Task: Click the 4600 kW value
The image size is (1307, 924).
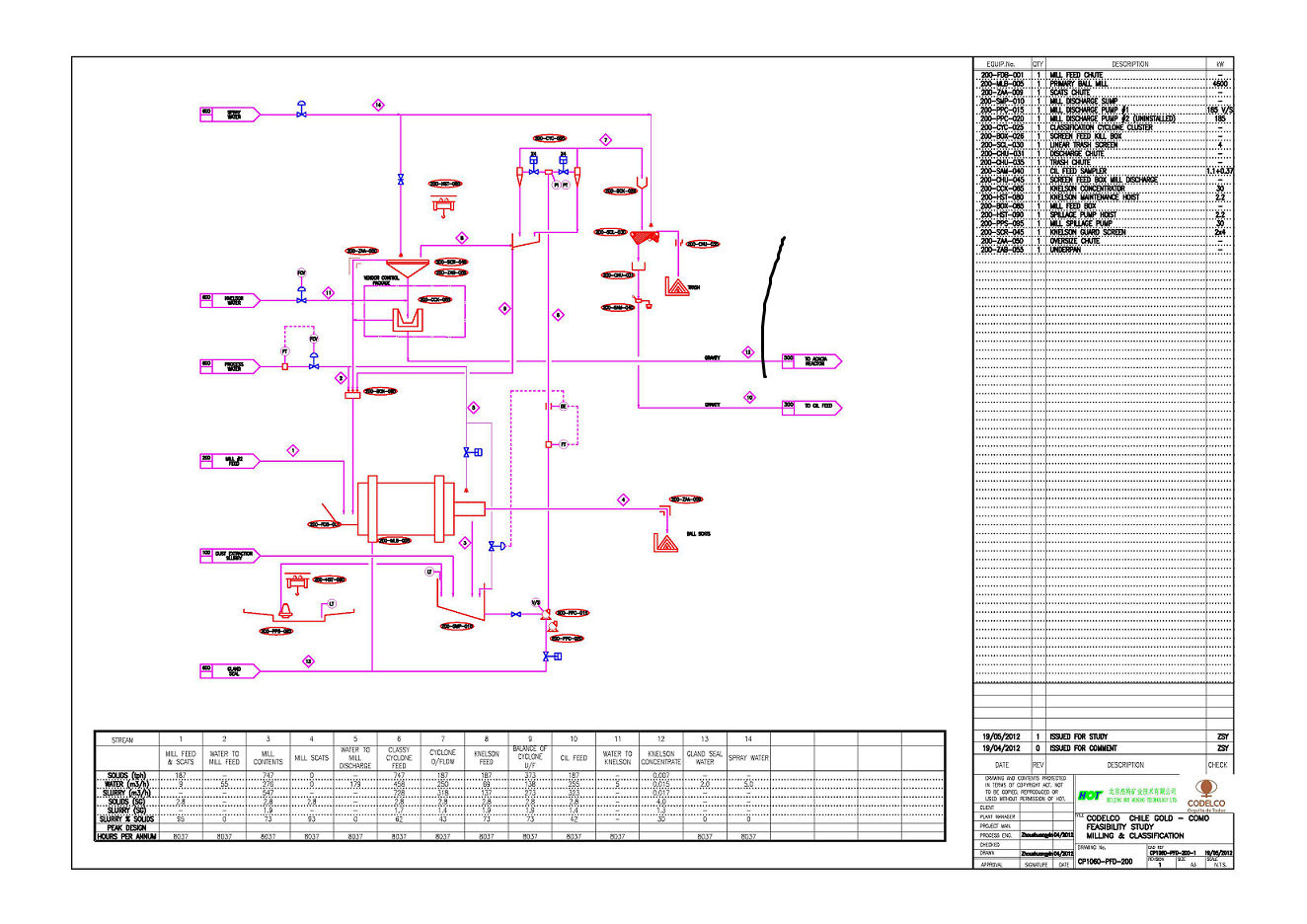Action: [x=1220, y=84]
